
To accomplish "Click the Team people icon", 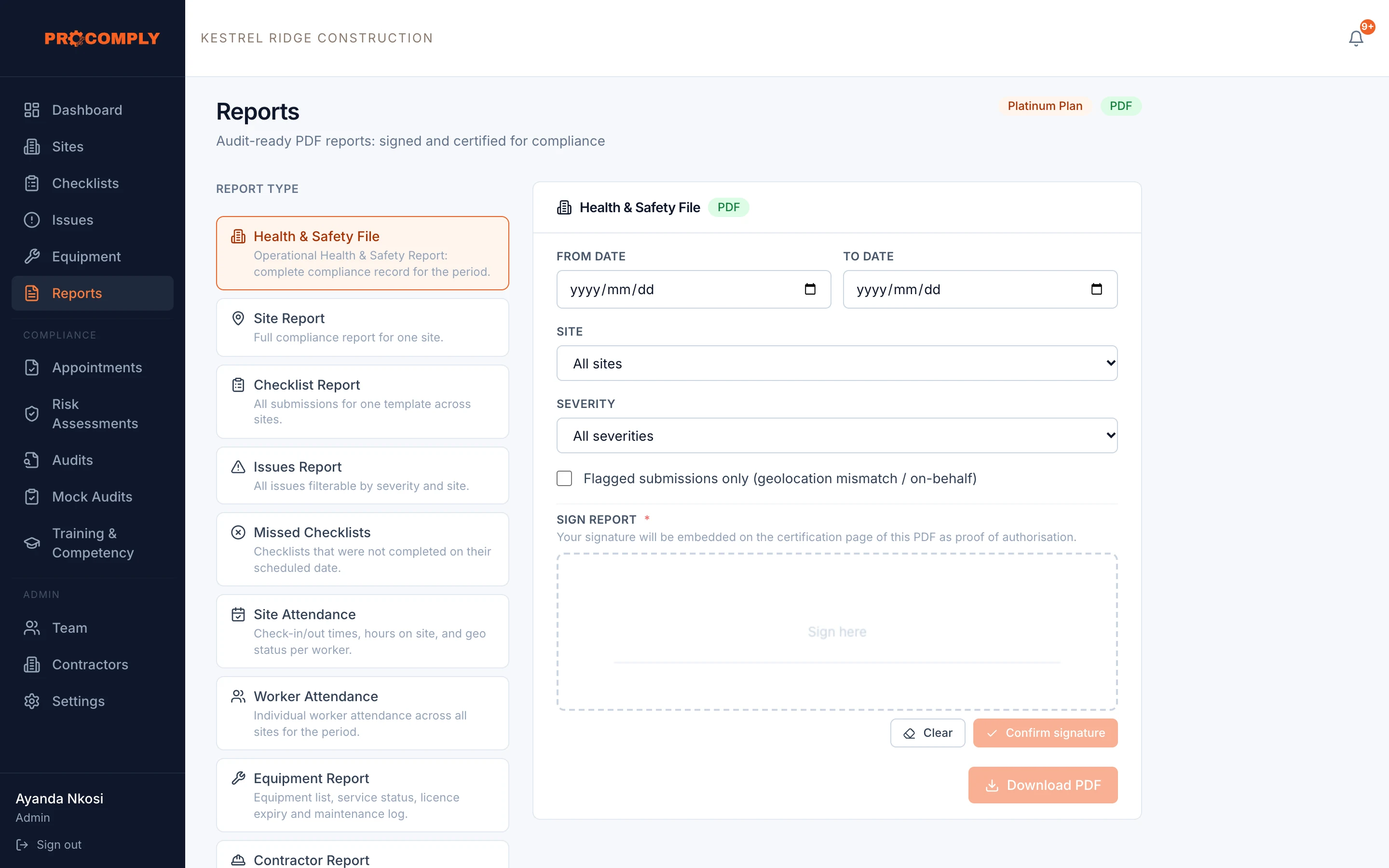I will [x=31, y=627].
